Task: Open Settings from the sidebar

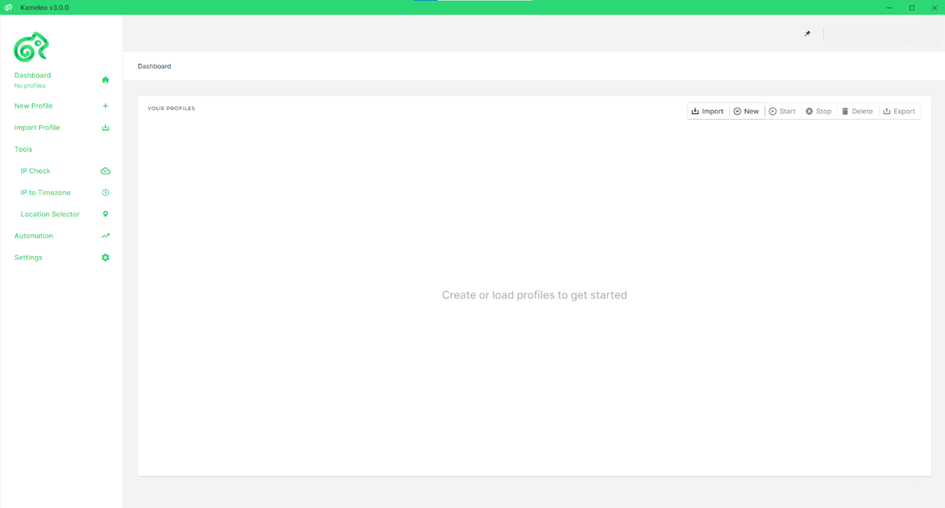Action: (28, 257)
